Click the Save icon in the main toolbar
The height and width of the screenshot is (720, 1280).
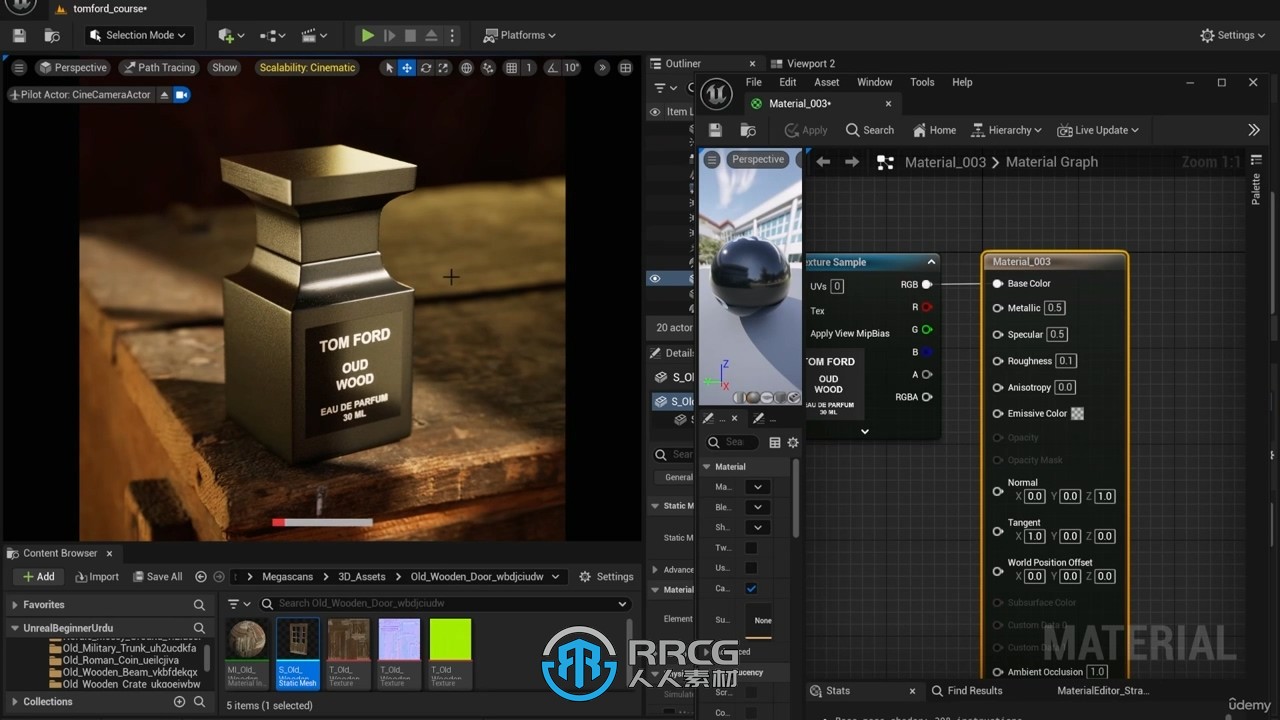19,35
